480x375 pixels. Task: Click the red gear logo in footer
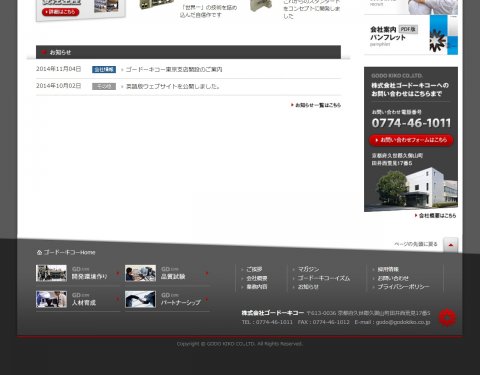(447, 318)
